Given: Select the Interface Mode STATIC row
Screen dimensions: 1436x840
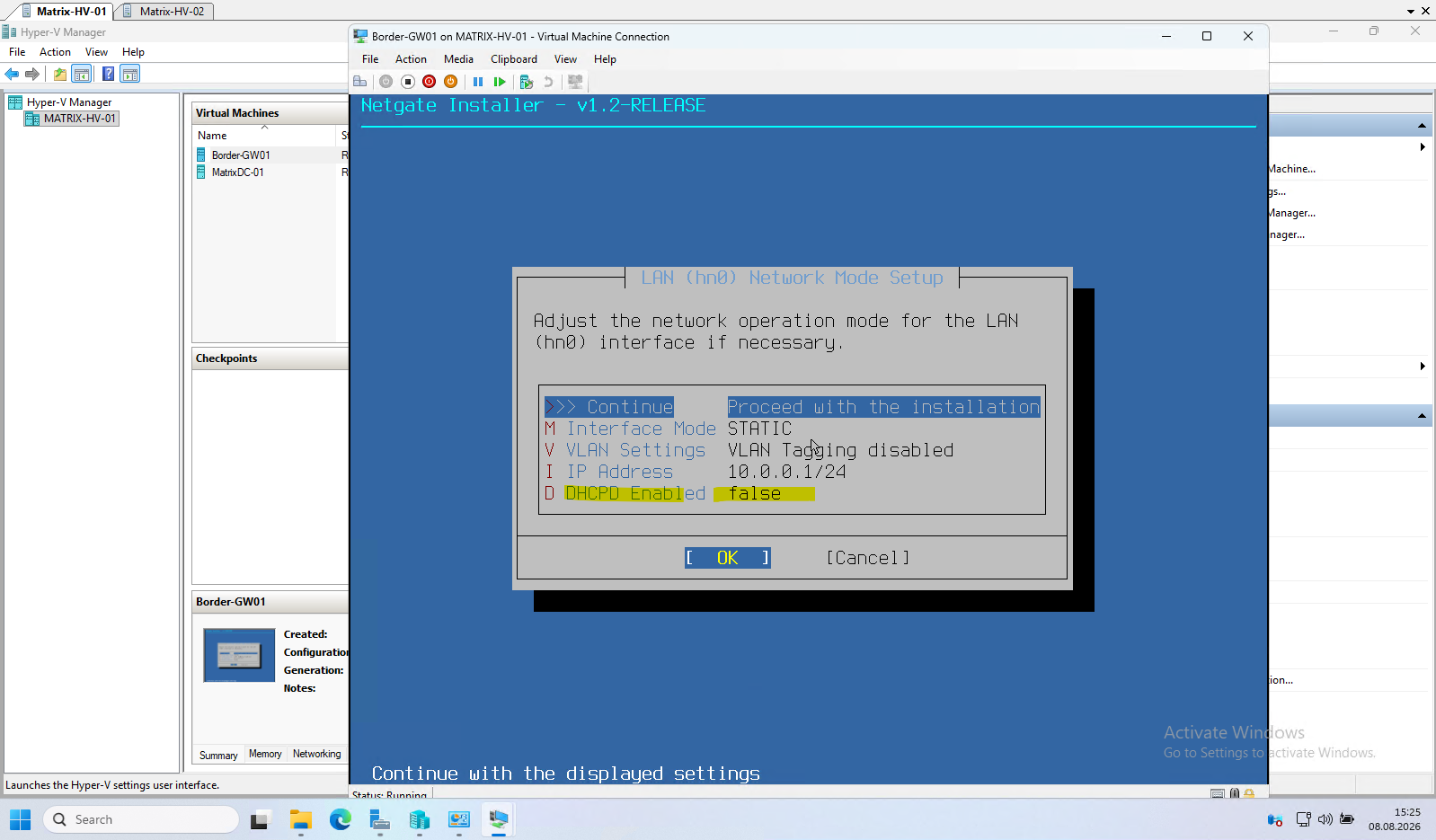Looking at the screenshot, I should (x=792, y=429).
